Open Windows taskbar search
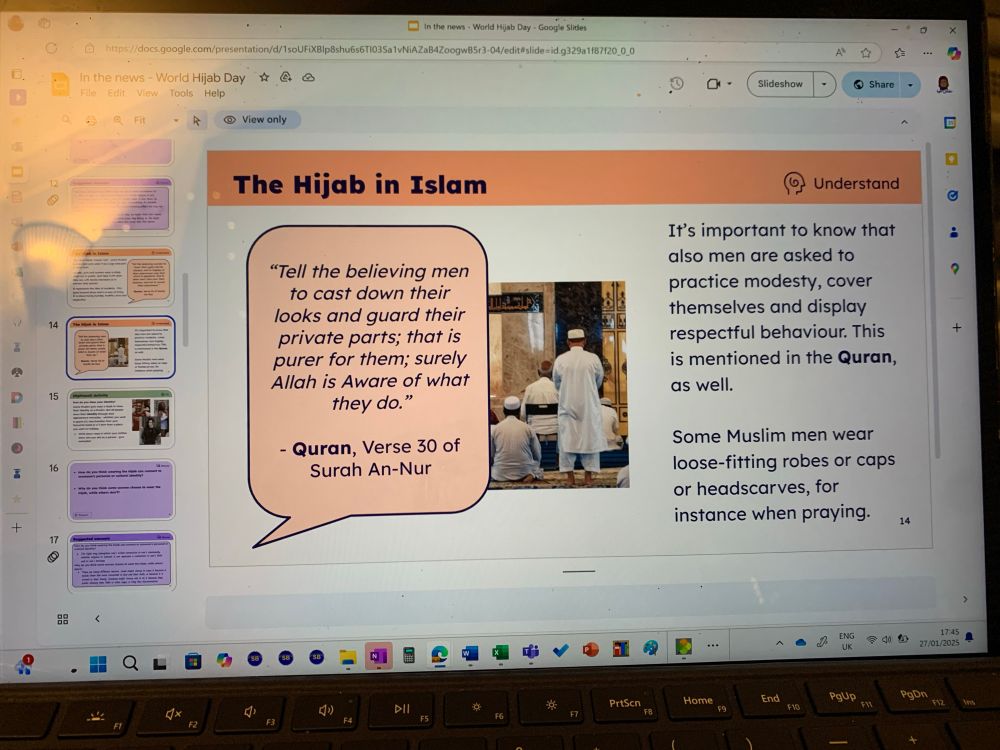1000x750 pixels. [130, 663]
